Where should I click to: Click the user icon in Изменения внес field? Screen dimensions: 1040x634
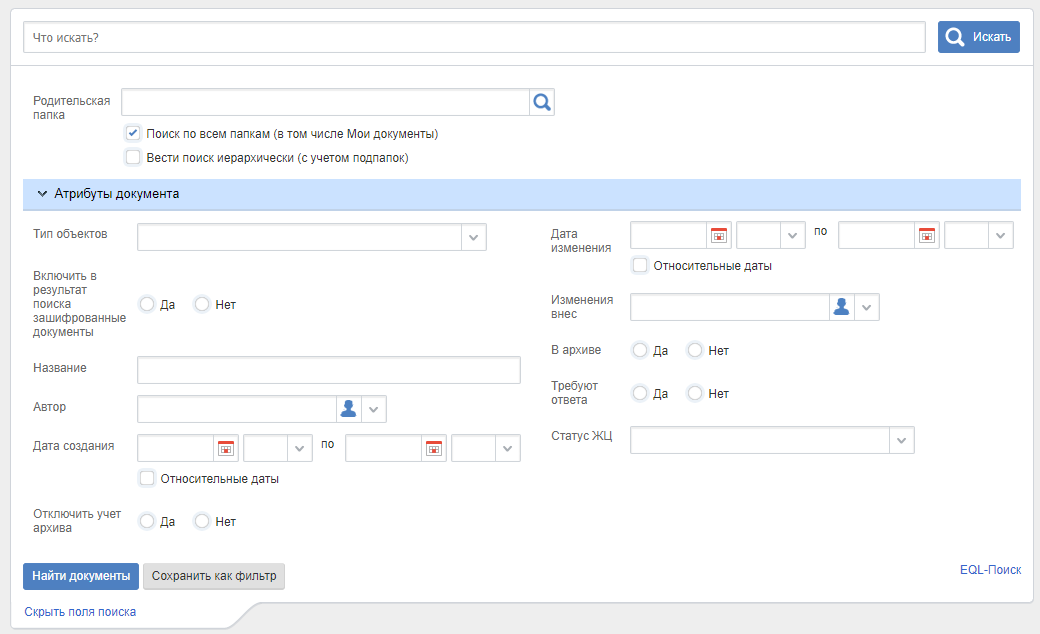pos(842,307)
